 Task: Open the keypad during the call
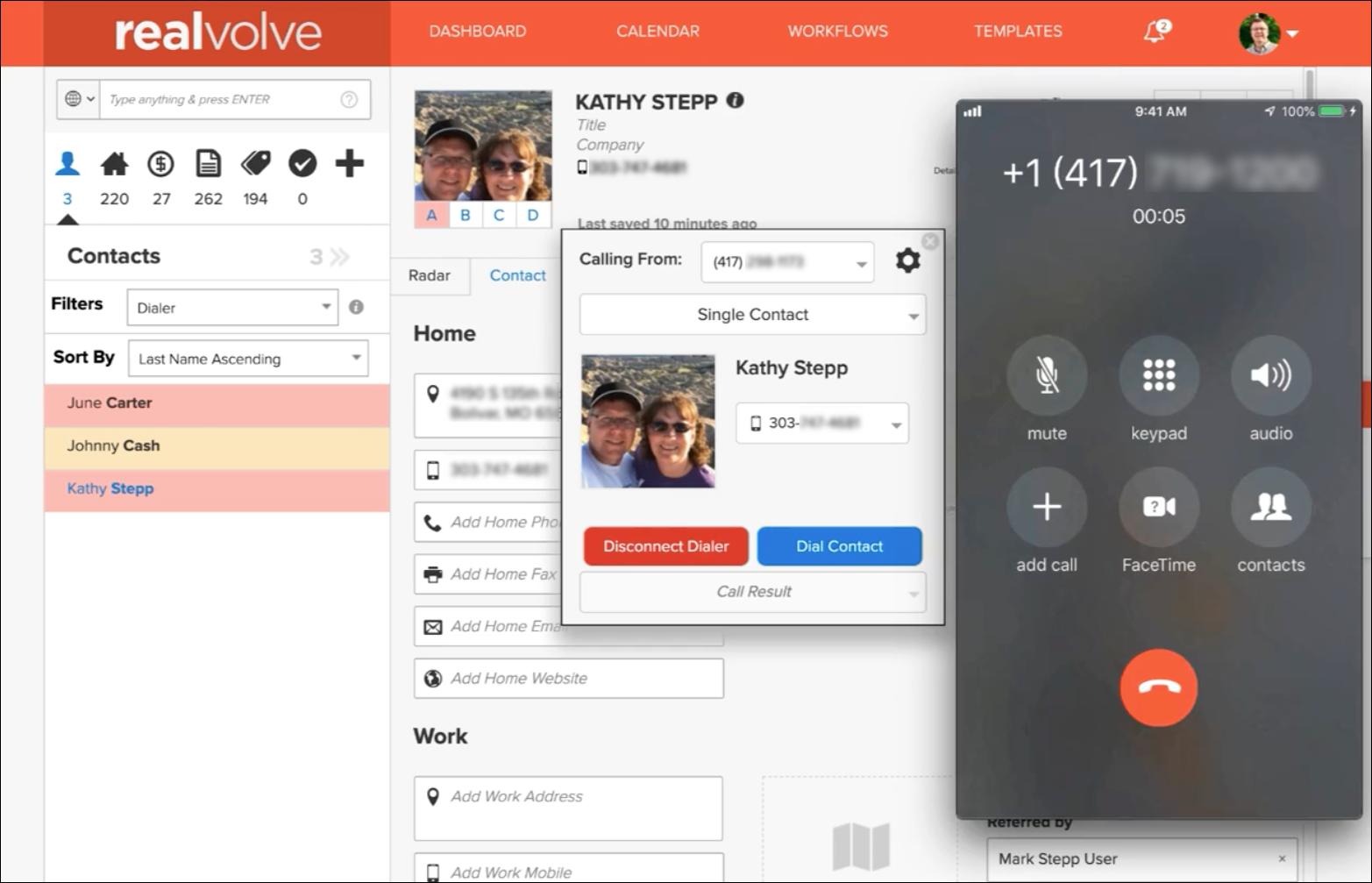[1158, 374]
